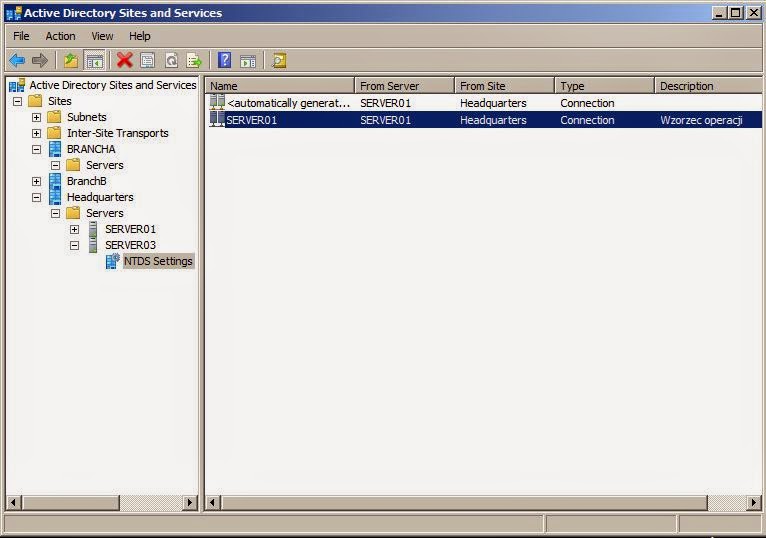
Task: Click the SERVER01 server icon in tree
Action: 93,229
